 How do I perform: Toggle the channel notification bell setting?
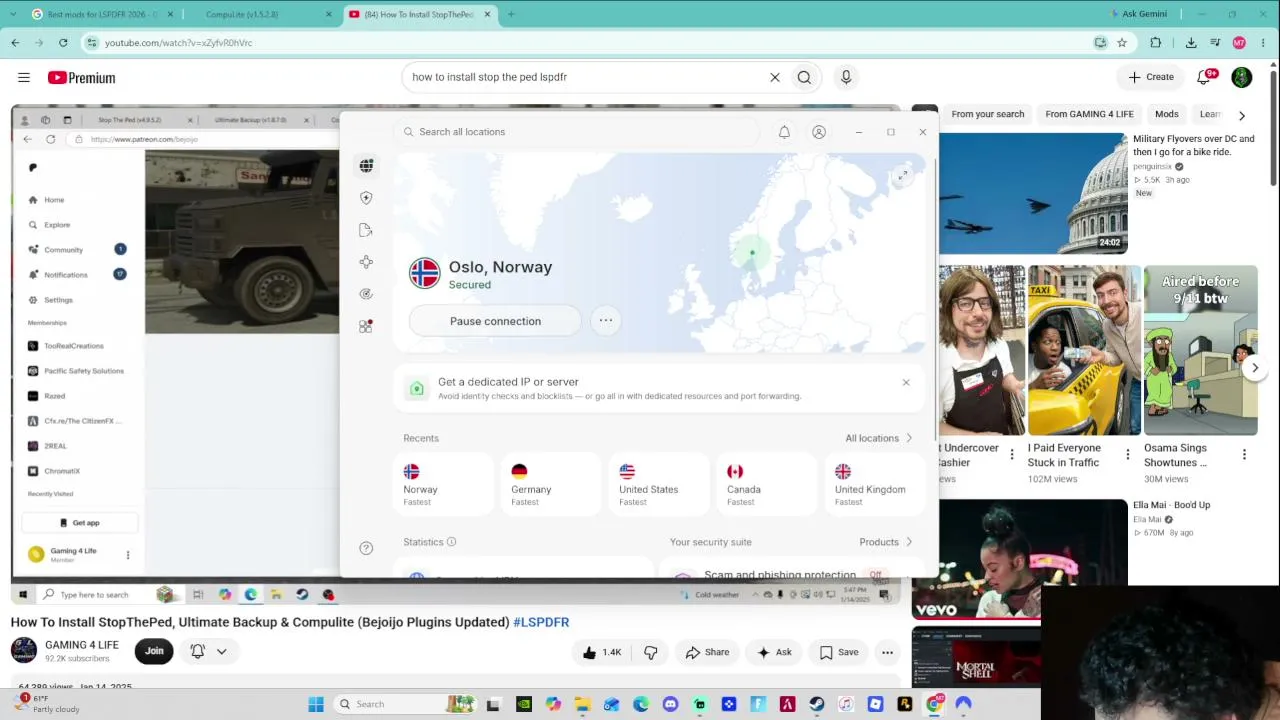(198, 651)
